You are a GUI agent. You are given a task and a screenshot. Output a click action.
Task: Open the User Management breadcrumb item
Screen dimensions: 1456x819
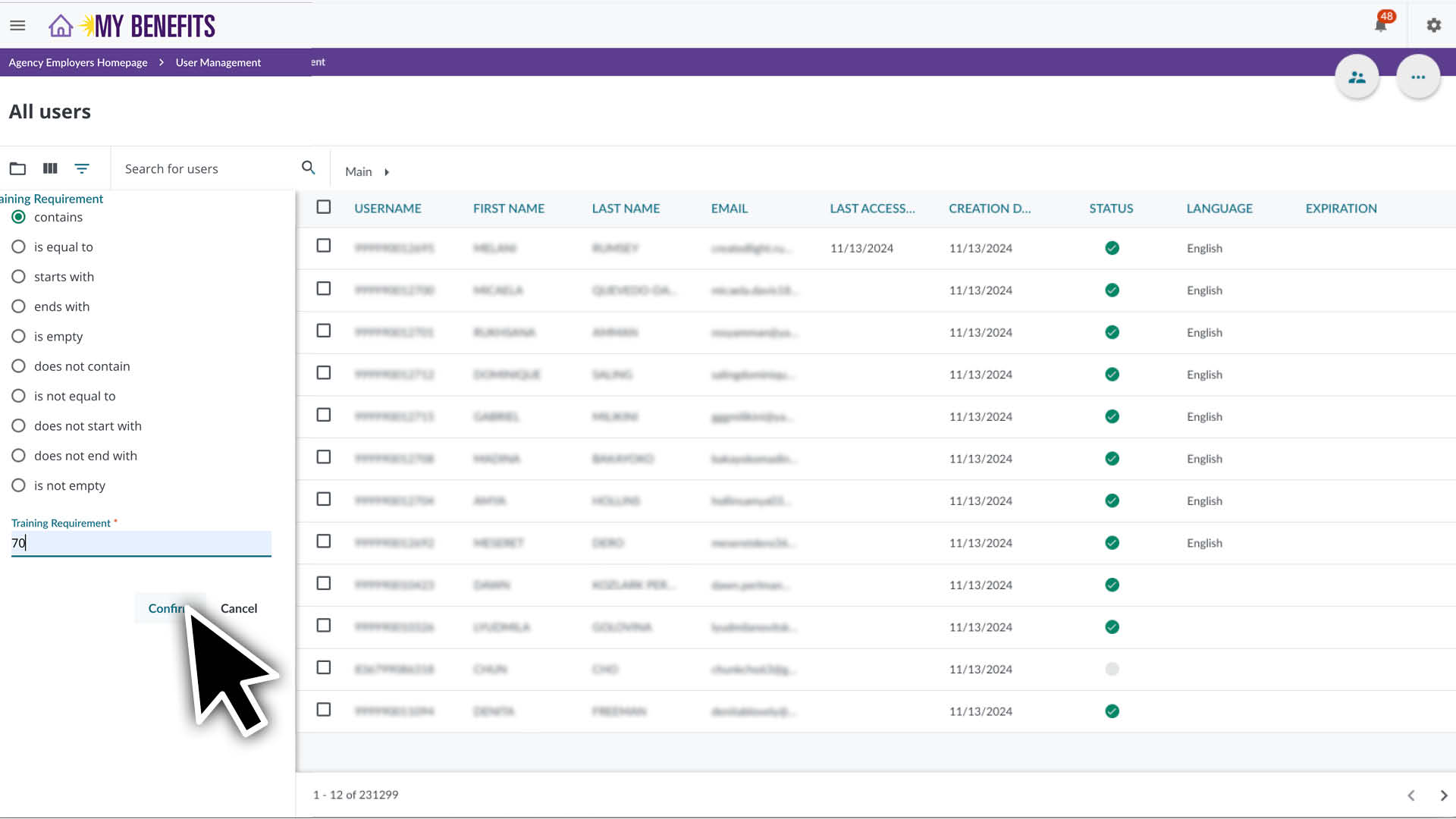point(217,62)
